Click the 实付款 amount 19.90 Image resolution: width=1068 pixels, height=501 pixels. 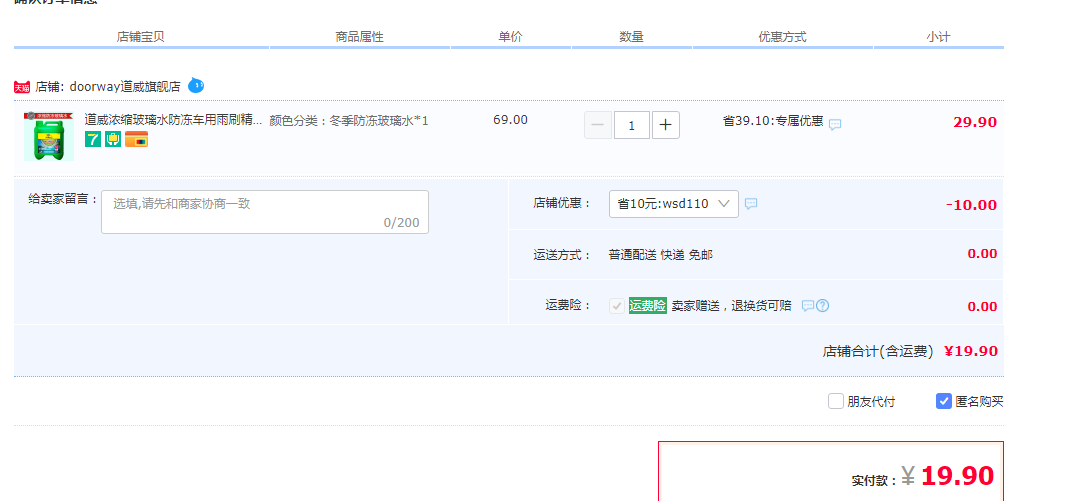(x=957, y=476)
